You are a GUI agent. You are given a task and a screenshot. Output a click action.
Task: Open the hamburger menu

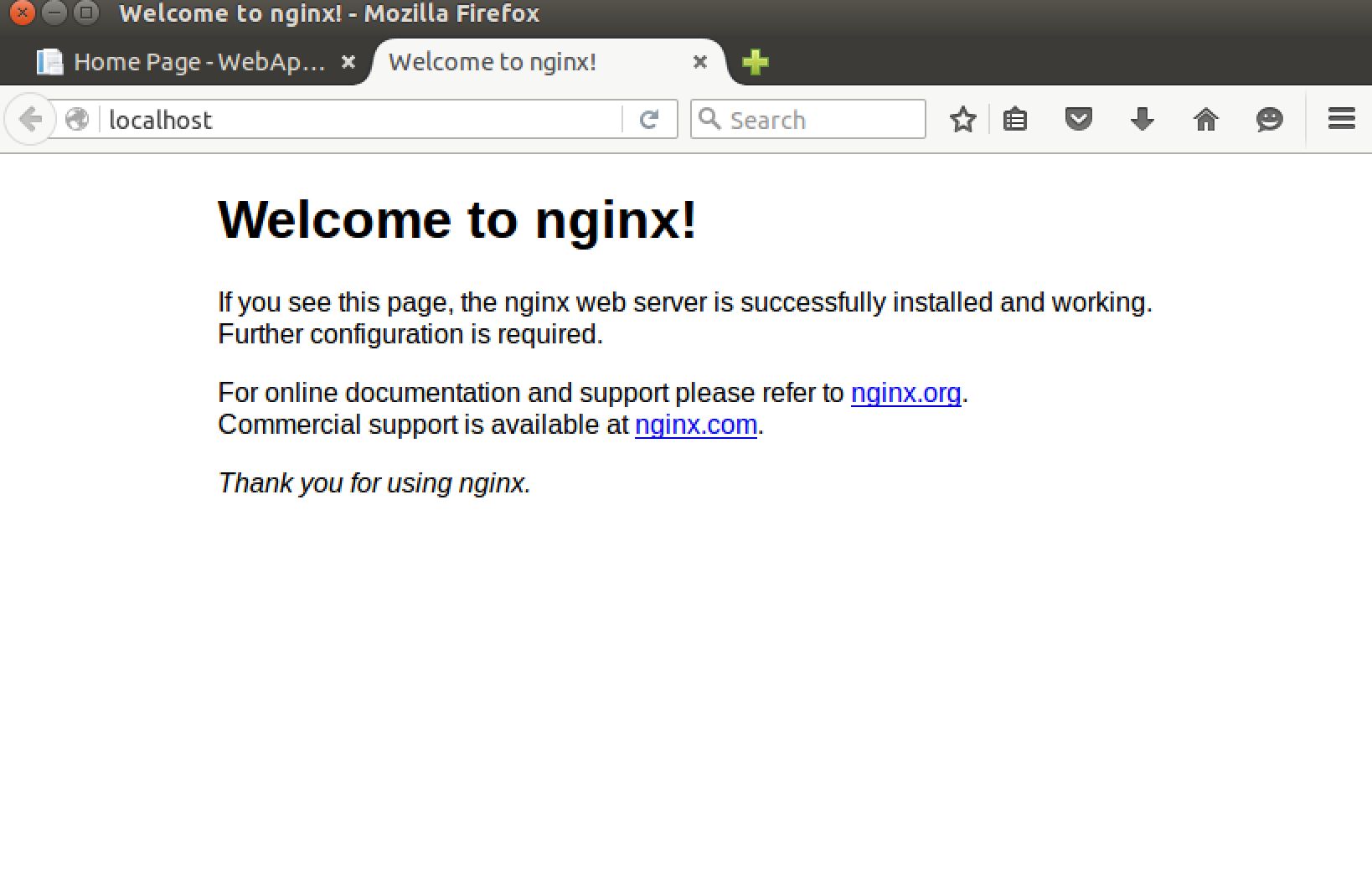[1342, 119]
